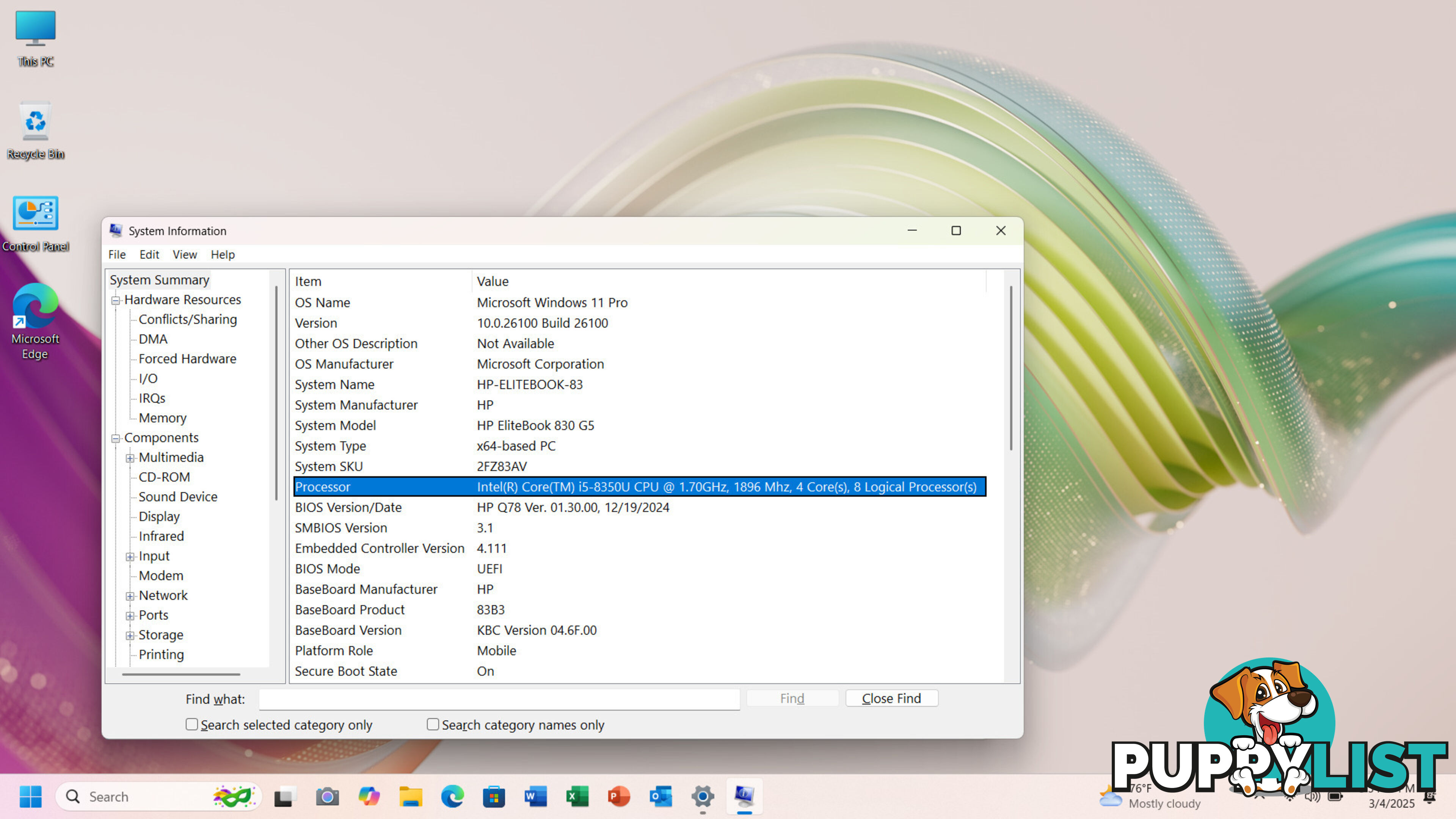This screenshot has height=819, width=1456.
Task: Expand the Ports tree node
Action: (130, 615)
